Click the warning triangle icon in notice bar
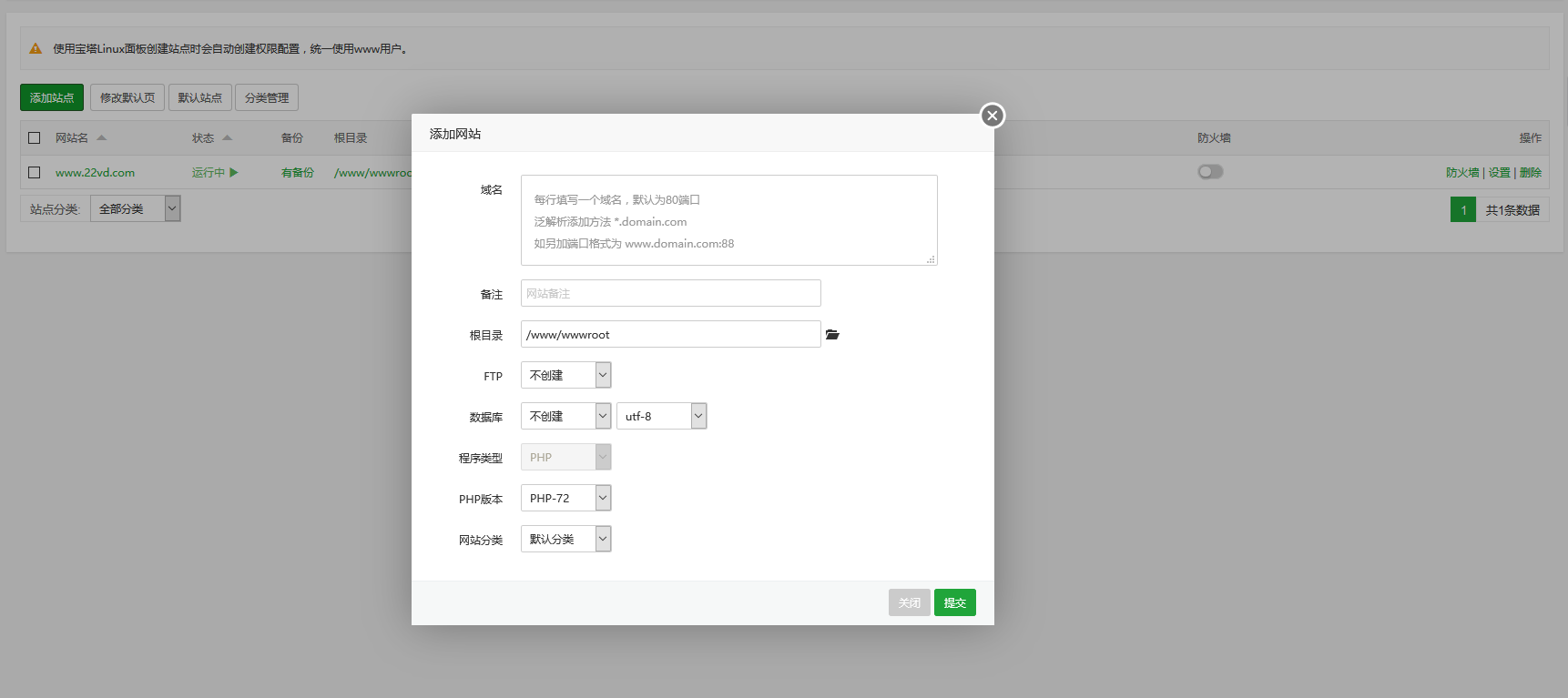Image resolution: width=1568 pixels, height=698 pixels. tap(36, 49)
